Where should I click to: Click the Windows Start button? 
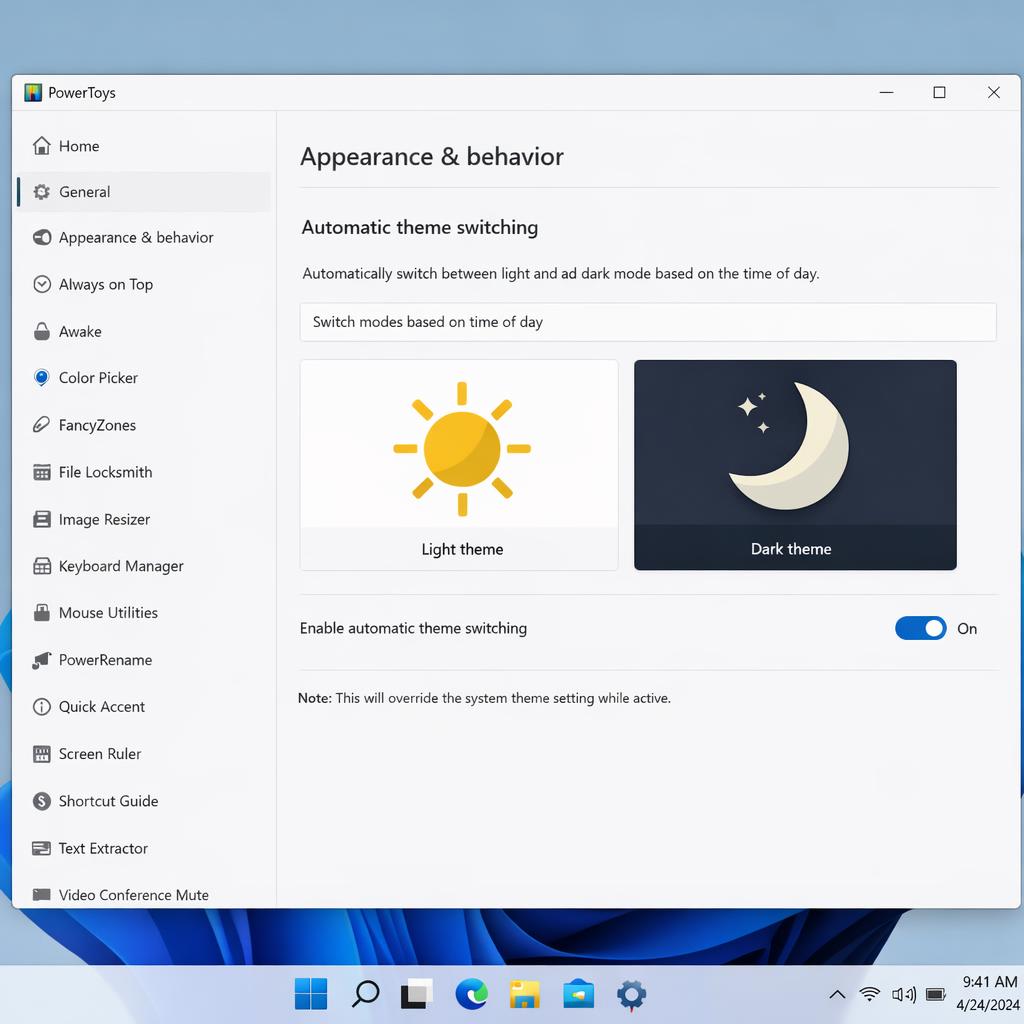[311, 994]
